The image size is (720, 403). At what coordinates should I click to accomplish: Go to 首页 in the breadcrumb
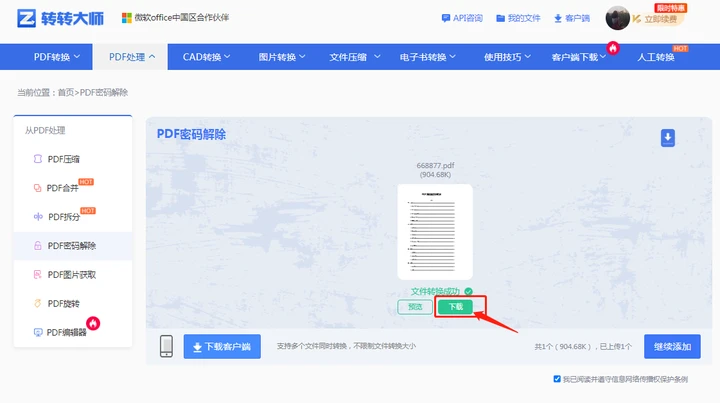[x=66, y=92]
